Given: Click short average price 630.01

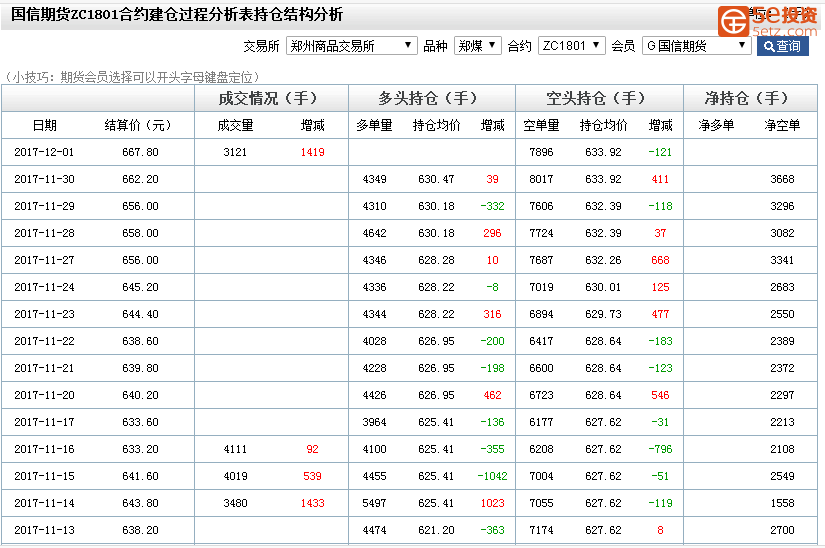Looking at the screenshot, I should pos(603,287).
